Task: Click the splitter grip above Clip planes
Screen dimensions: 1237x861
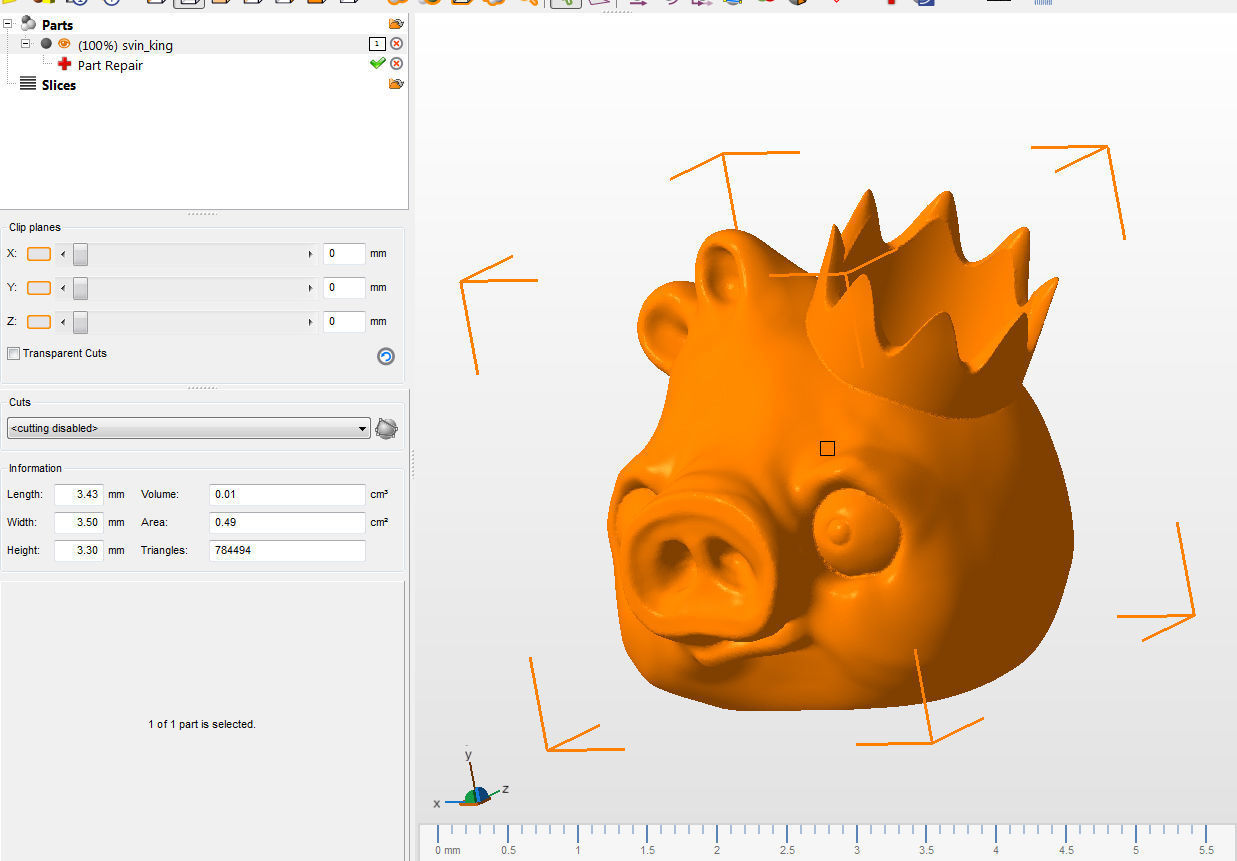Action: [x=203, y=214]
